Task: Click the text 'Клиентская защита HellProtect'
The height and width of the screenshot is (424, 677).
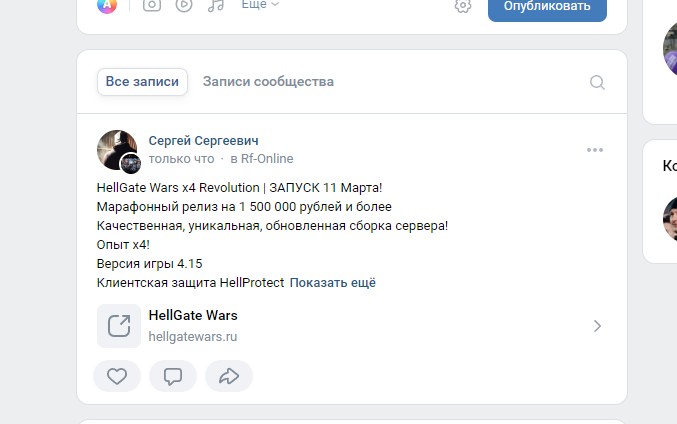Action: point(190,283)
